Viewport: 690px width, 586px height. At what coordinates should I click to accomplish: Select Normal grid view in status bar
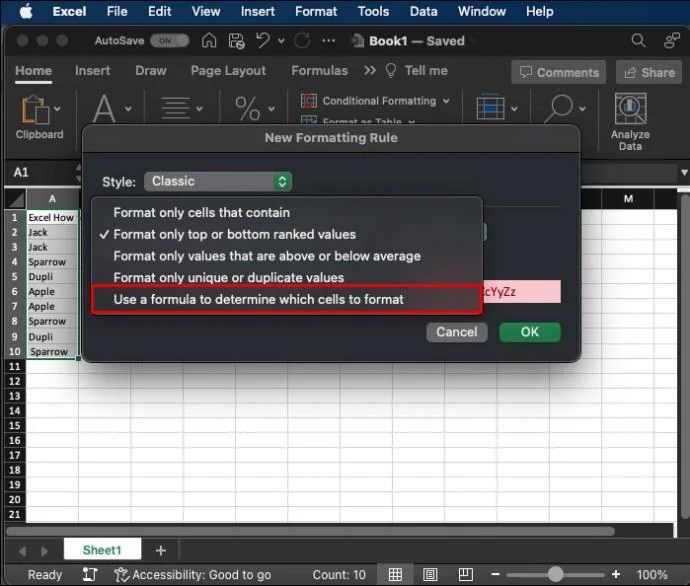(396, 575)
